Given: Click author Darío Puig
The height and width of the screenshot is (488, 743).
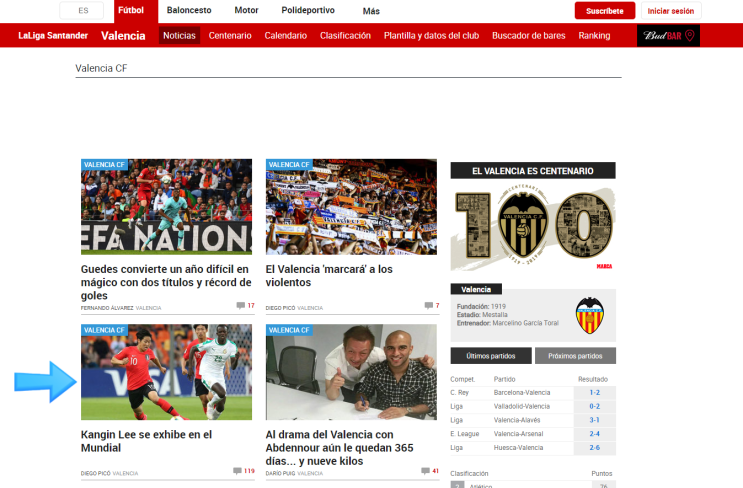Looking at the screenshot, I should 280,473.
